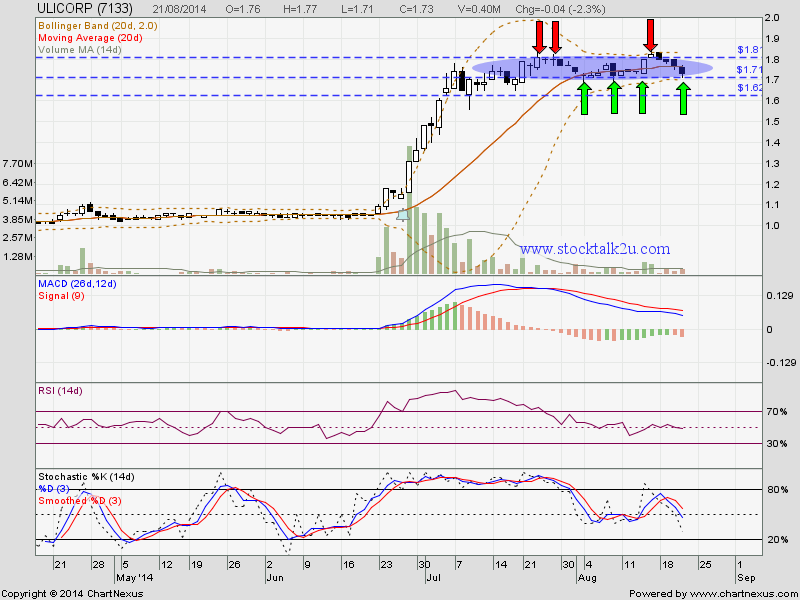Viewport: 800px width, 600px height.
Task: Click the bell marker on the price chart
Action: pyautogui.click(x=403, y=215)
